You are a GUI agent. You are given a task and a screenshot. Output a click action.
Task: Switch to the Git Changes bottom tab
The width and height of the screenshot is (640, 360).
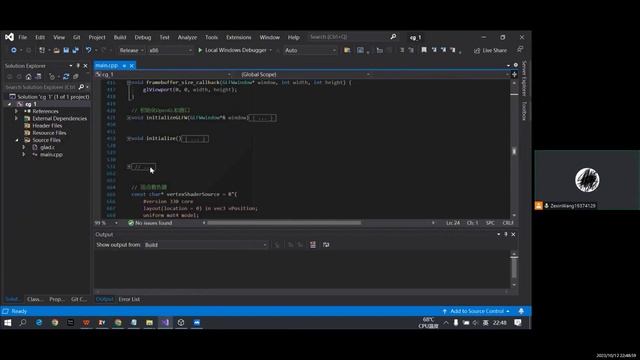point(79,299)
